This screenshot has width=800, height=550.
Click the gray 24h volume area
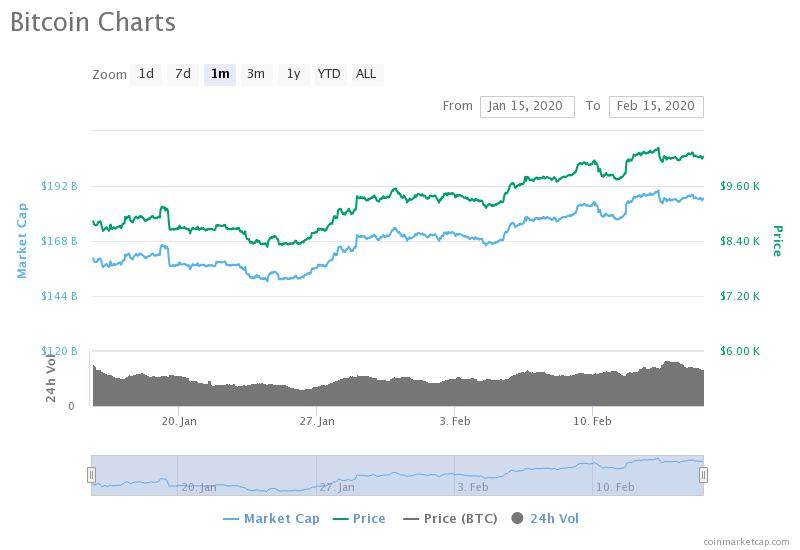(398, 393)
